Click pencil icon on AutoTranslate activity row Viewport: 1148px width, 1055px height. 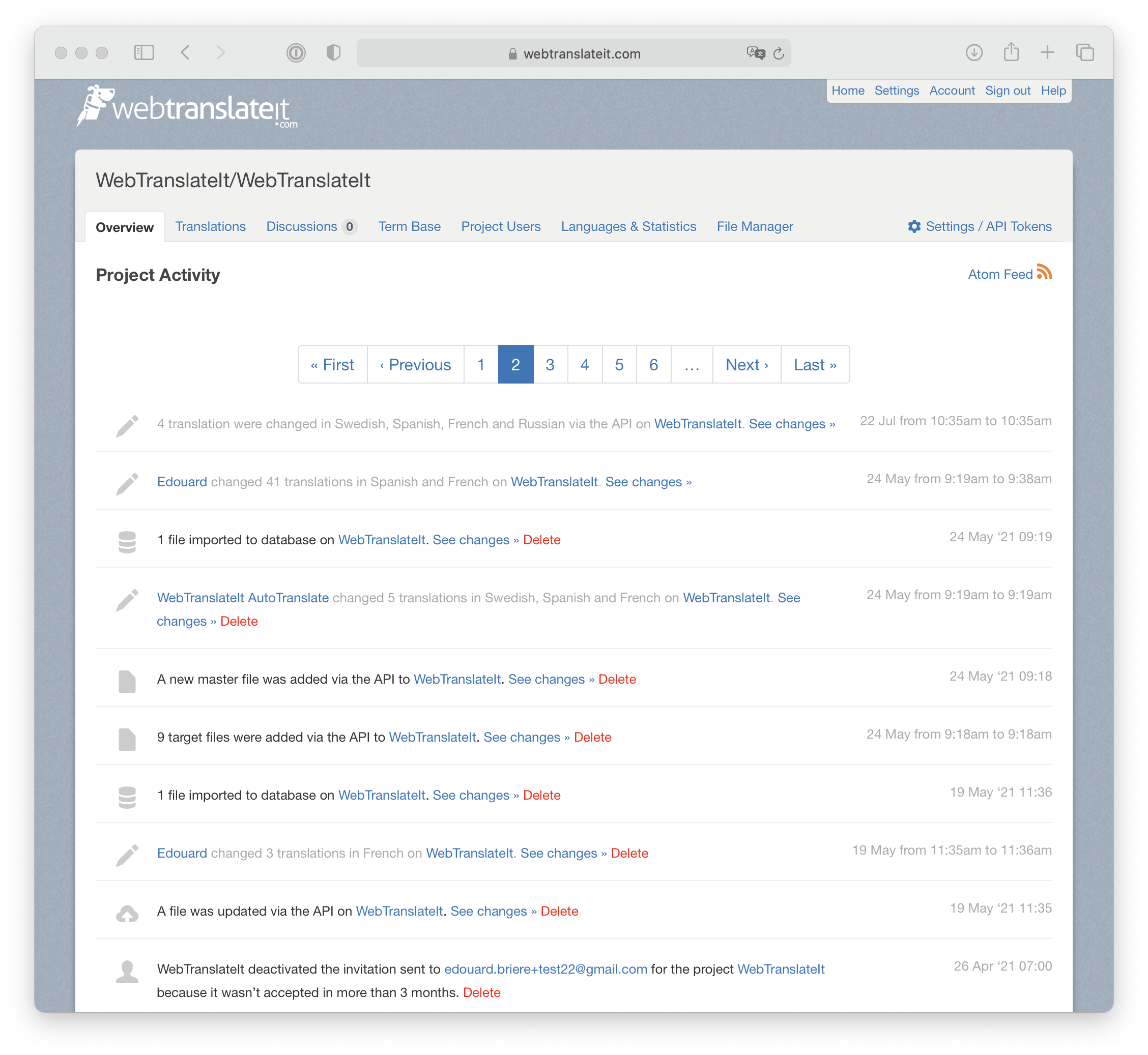tap(127, 600)
